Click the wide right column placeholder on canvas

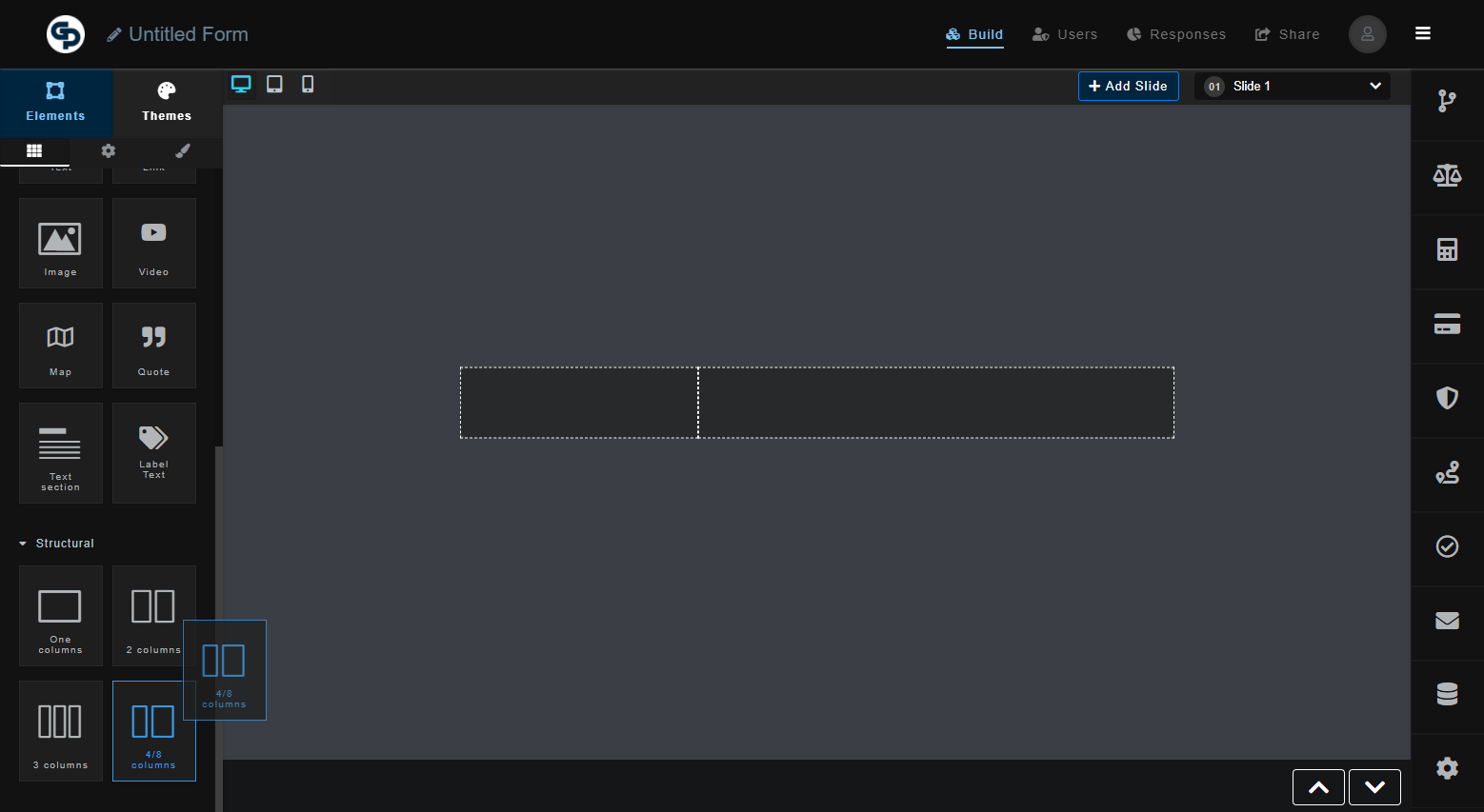[x=936, y=403]
